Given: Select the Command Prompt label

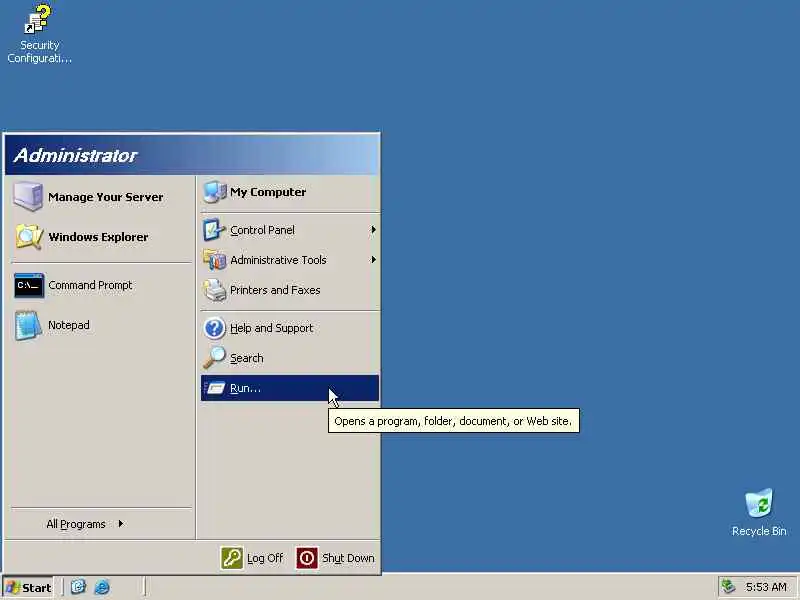Looking at the screenshot, I should [x=90, y=285].
